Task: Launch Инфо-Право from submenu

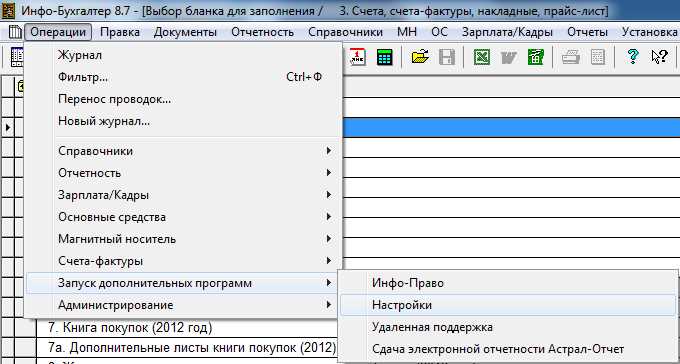Action: tap(508, 283)
